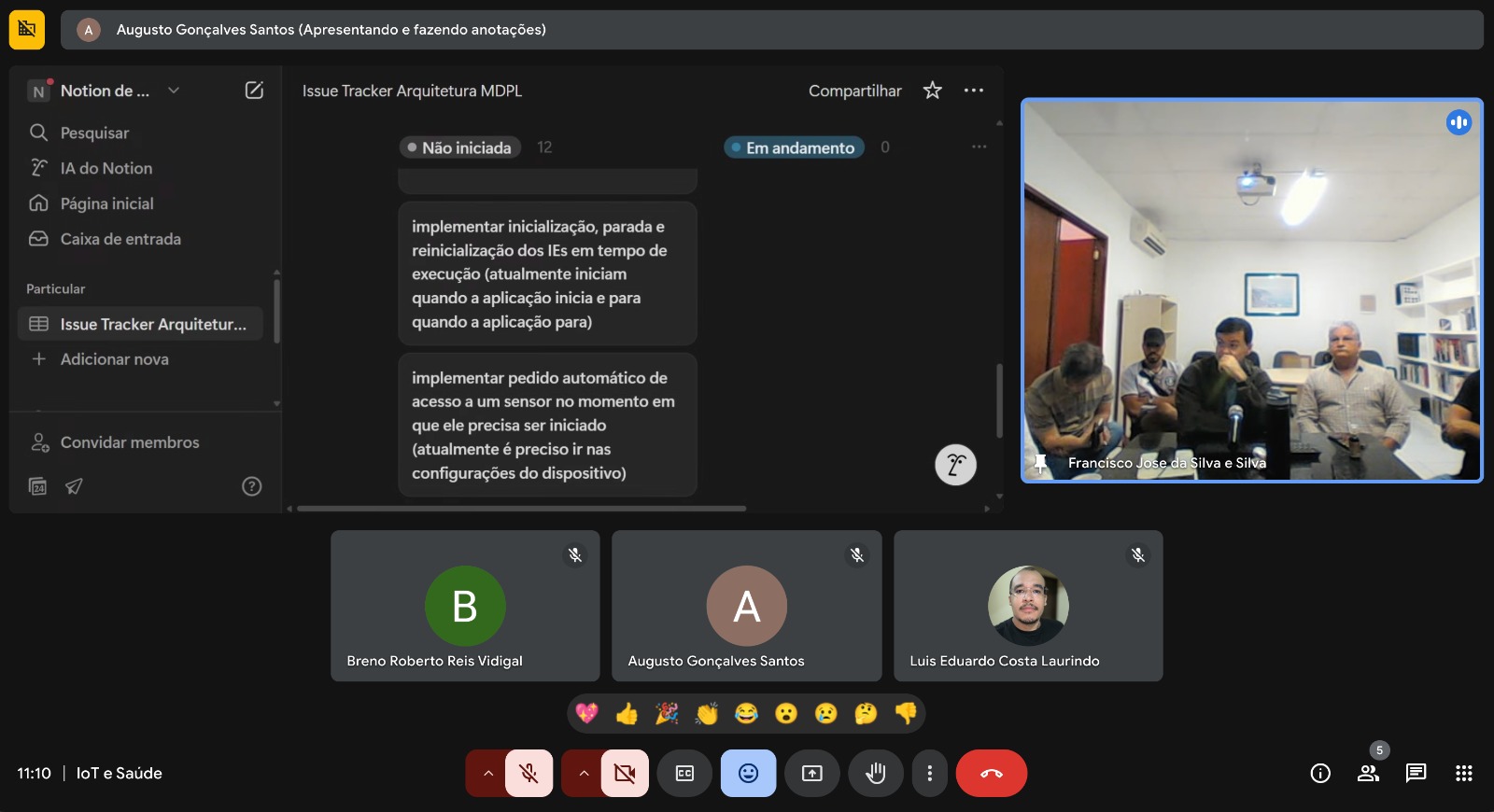The width and height of the screenshot is (1494, 812).
Task: Send the surprised face reaction
Action: (x=786, y=714)
